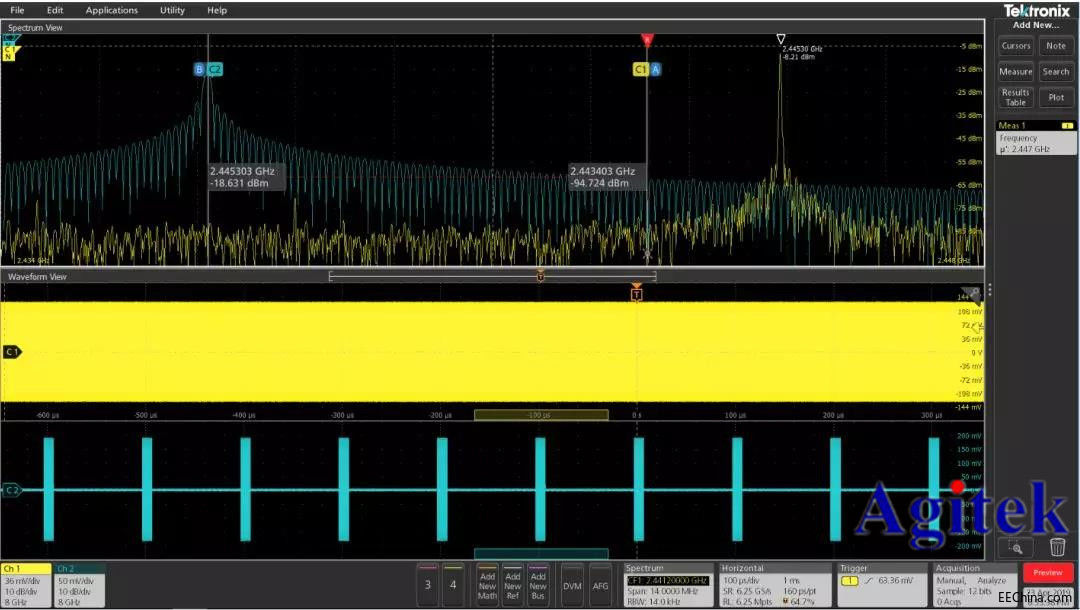The image size is (1080, 610).
Task: Click the CF 2.44120000 GHz field
Action: pos(668,581)
